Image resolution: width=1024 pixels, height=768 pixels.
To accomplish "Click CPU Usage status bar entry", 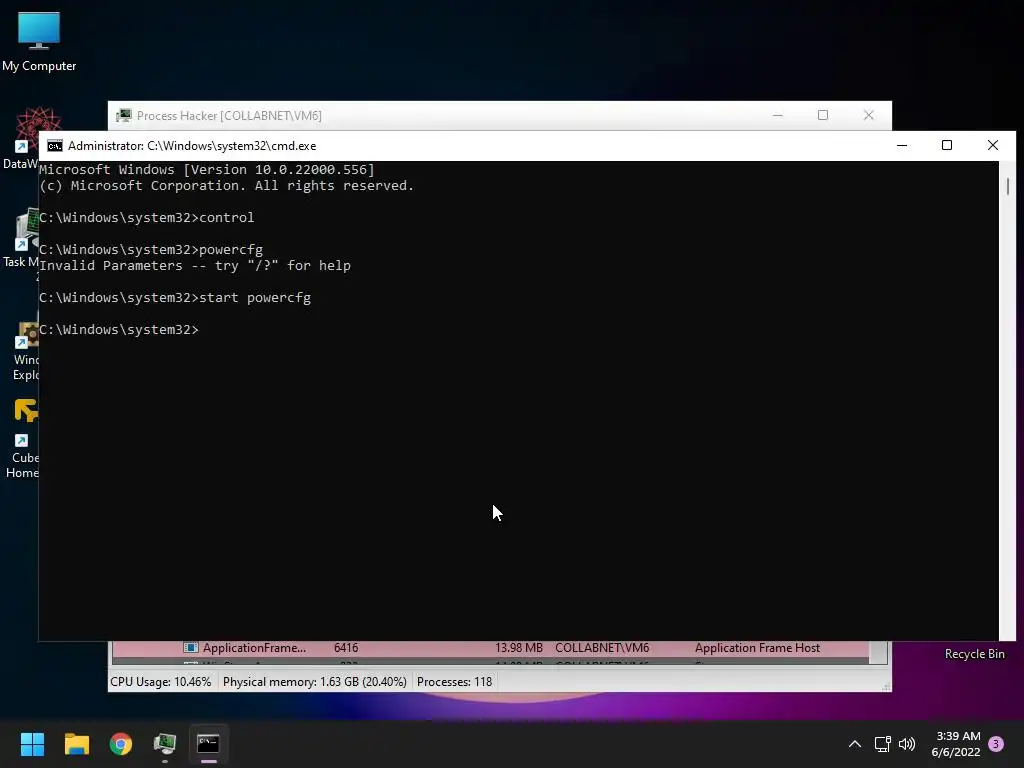I will (x=161, y=682).
